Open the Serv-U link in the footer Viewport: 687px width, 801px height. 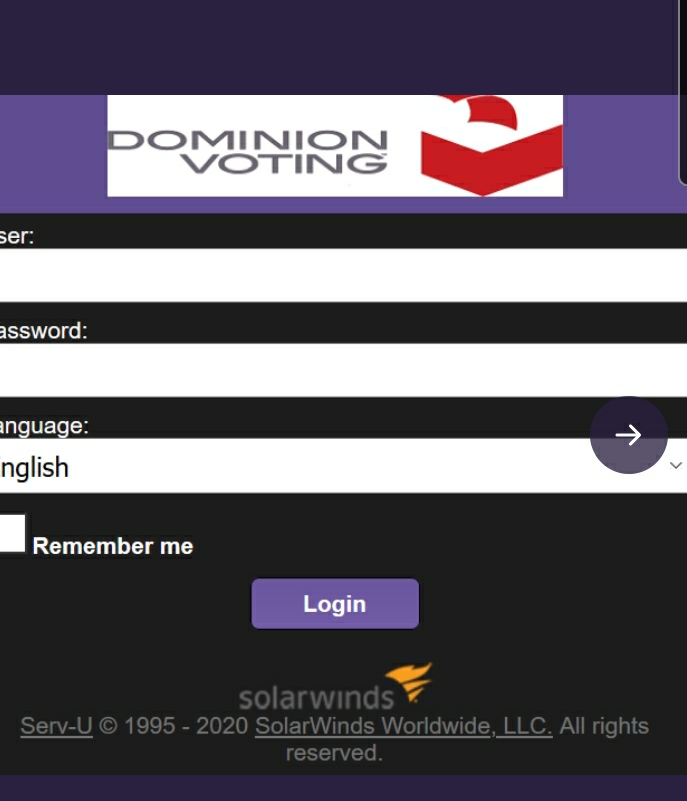[56, 726]
